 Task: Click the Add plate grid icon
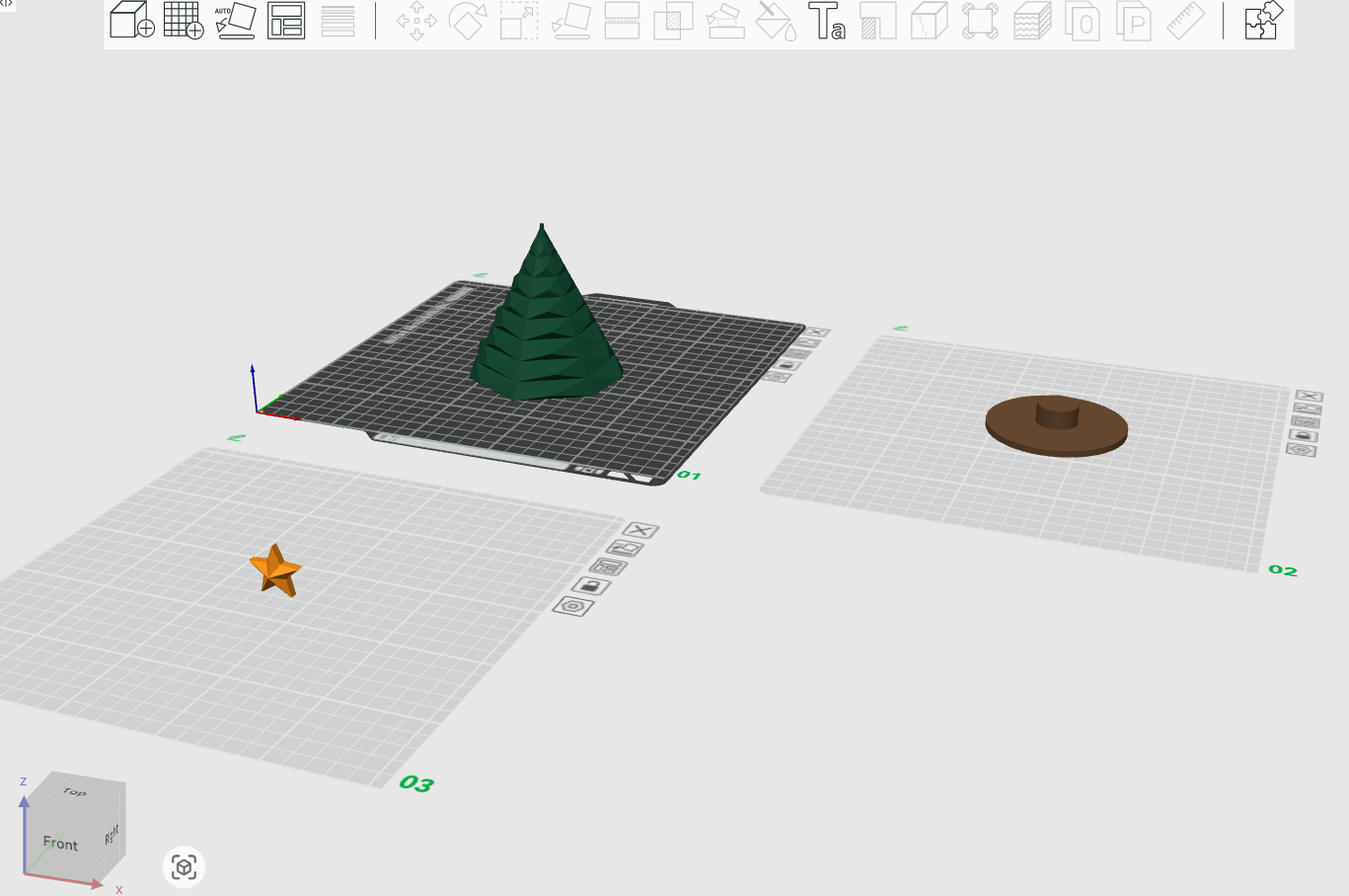coord(184,20)
